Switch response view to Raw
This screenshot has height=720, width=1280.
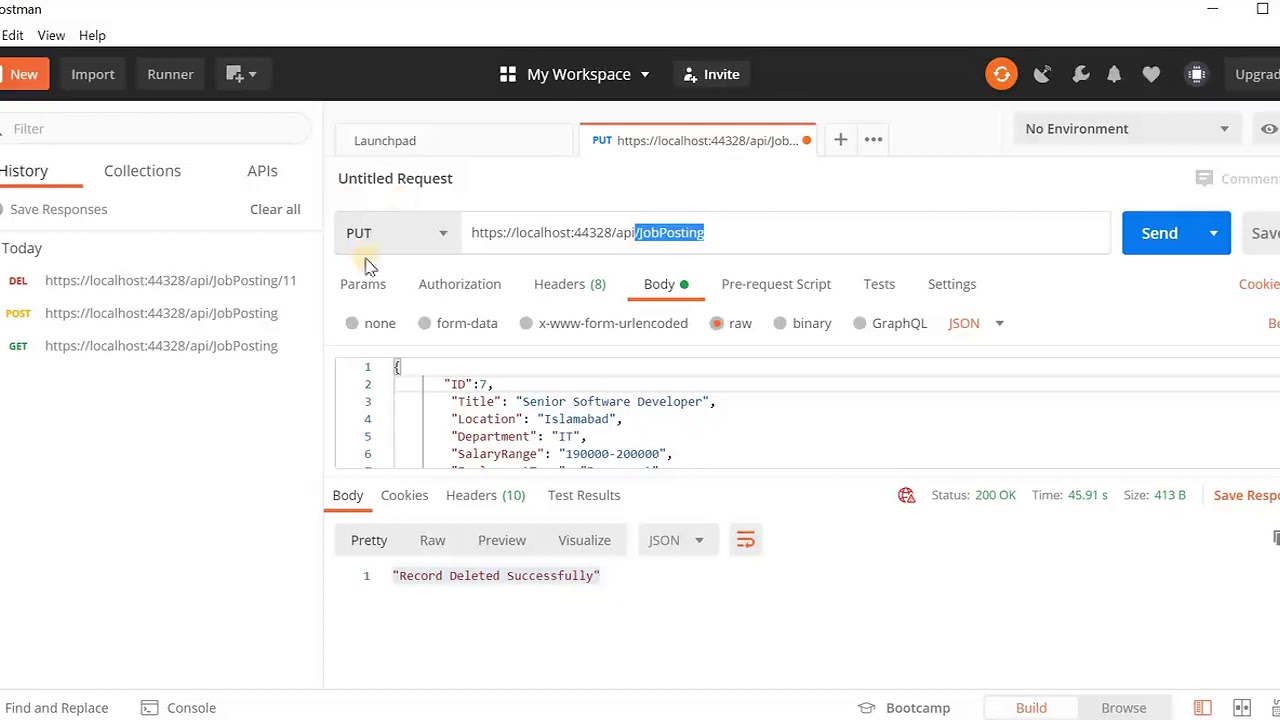(432, 540)
